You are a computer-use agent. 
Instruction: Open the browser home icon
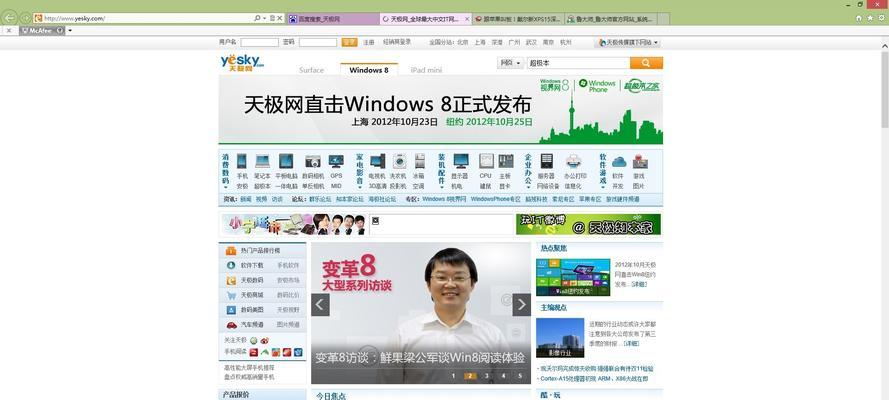point(859,19)
